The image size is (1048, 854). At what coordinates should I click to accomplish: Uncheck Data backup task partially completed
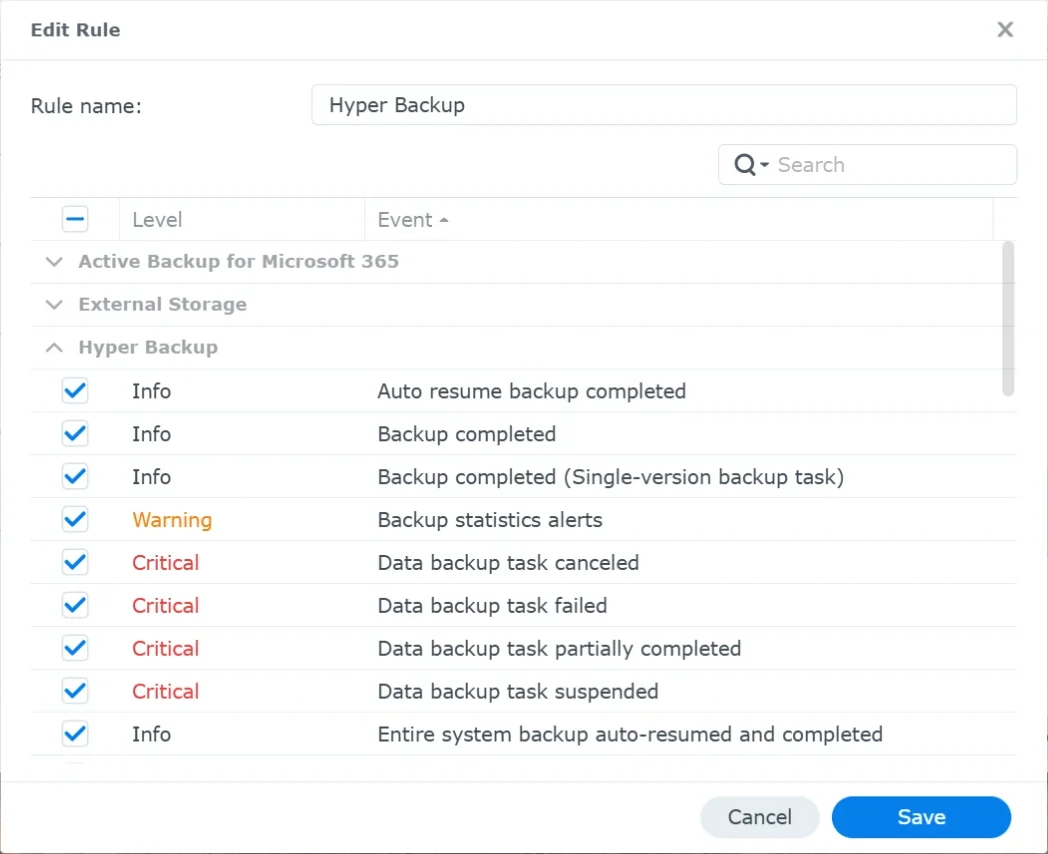(x=75, y=648)
